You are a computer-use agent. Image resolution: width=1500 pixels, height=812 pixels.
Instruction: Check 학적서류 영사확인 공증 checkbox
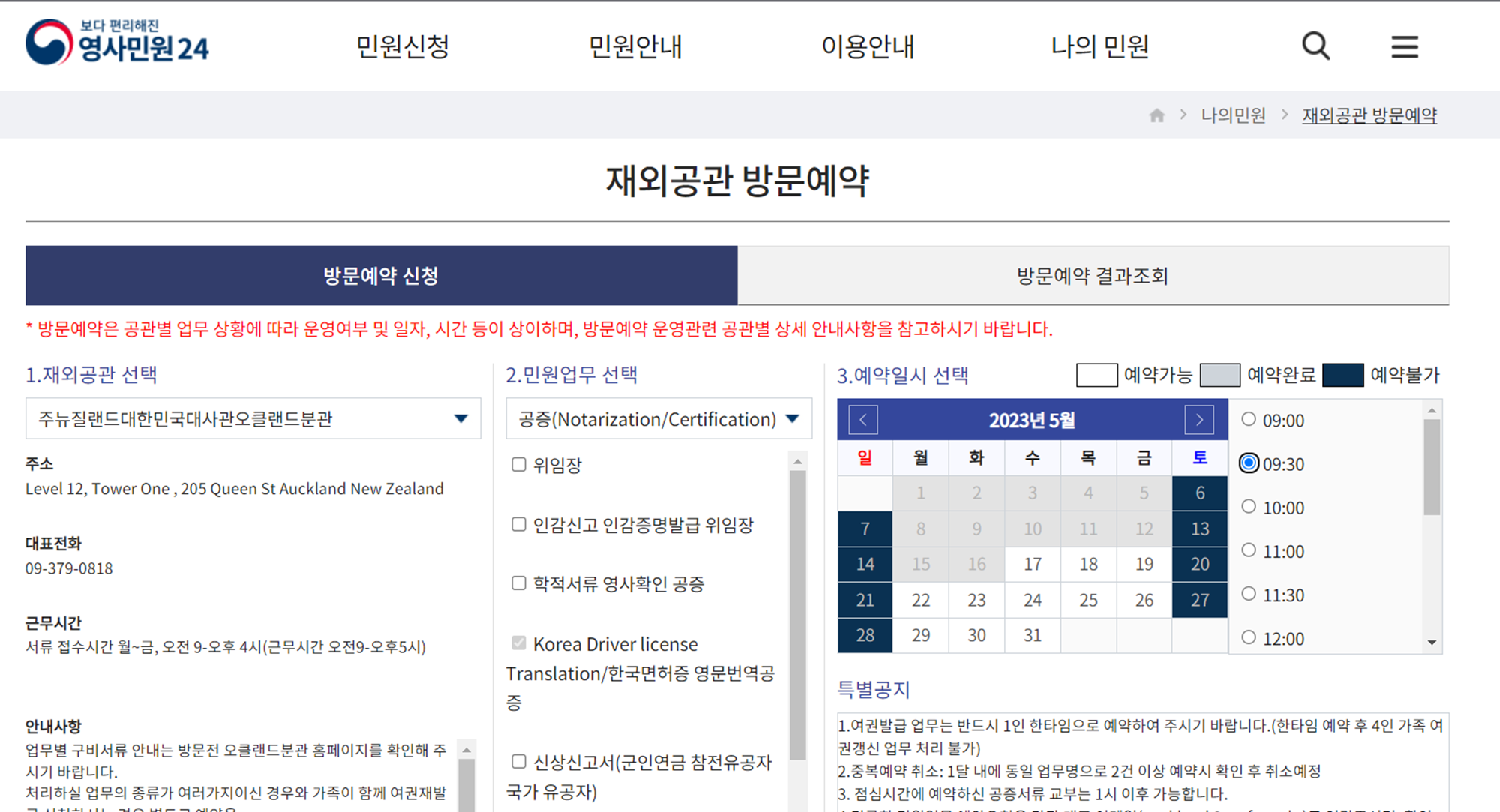[x=518, y=583]
